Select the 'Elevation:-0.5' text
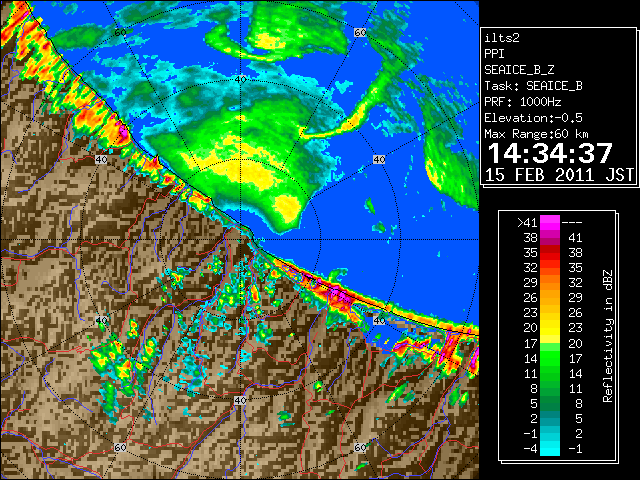The height and width of the screenshot is (480, 640). [533, 118]
